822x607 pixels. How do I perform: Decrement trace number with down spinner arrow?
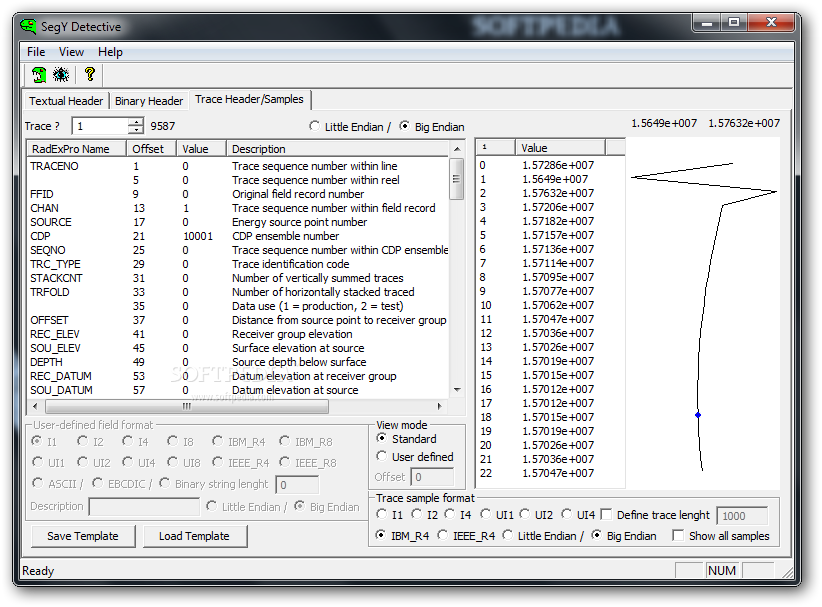(136, 129)
